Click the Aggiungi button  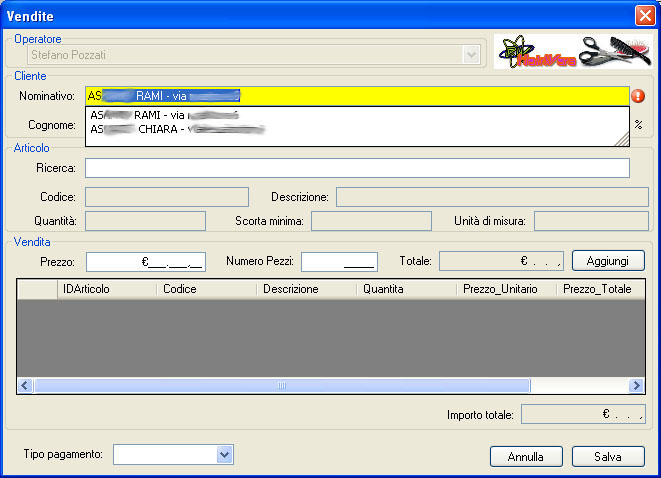coord(608,261)
